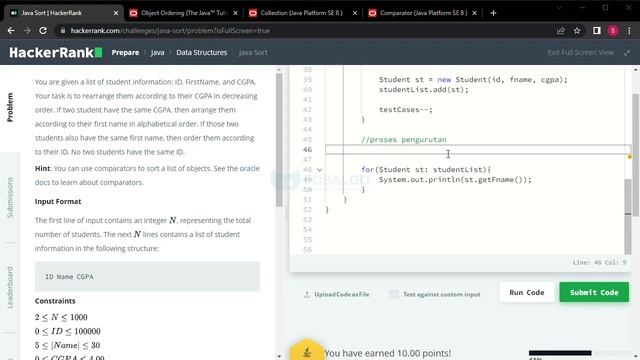Close the Collection Java Platform tab
Viewport: 640px width, 360px height.
click(x=355, y=13)
